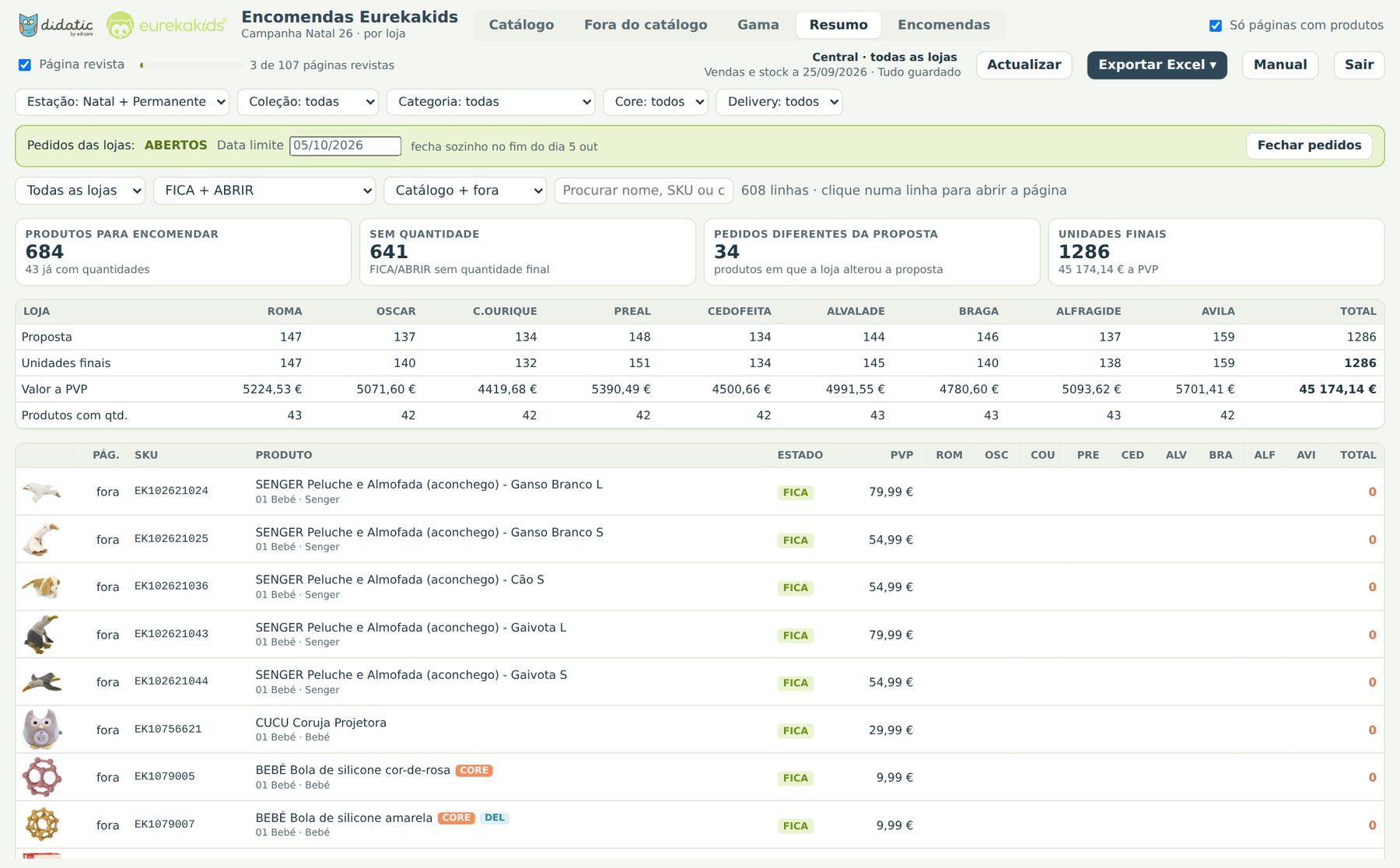This screenshot has height=868, width=1400.
Task: Toggle the Página revista checkbox
Action: click(x=25, y=65)
